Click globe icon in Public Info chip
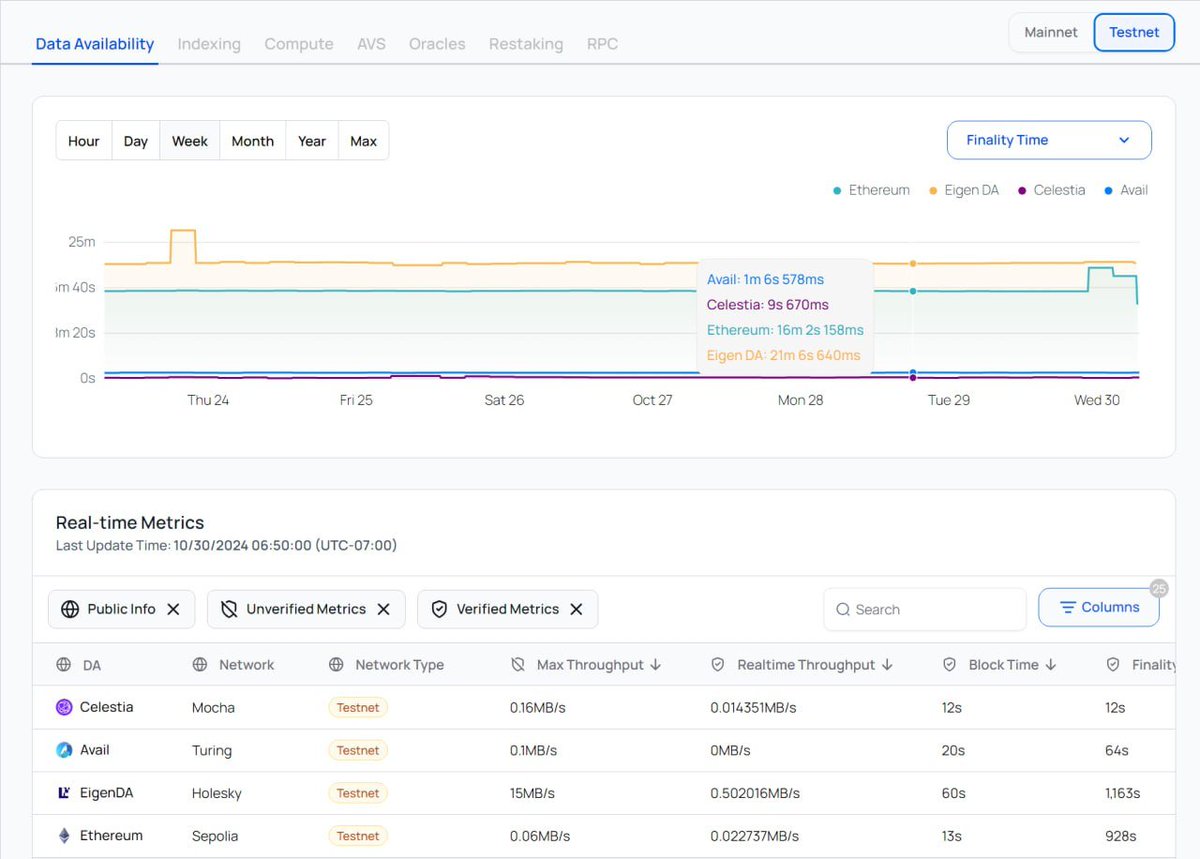This screenshot has height=859, width=1200. click(x=70, y=609)
